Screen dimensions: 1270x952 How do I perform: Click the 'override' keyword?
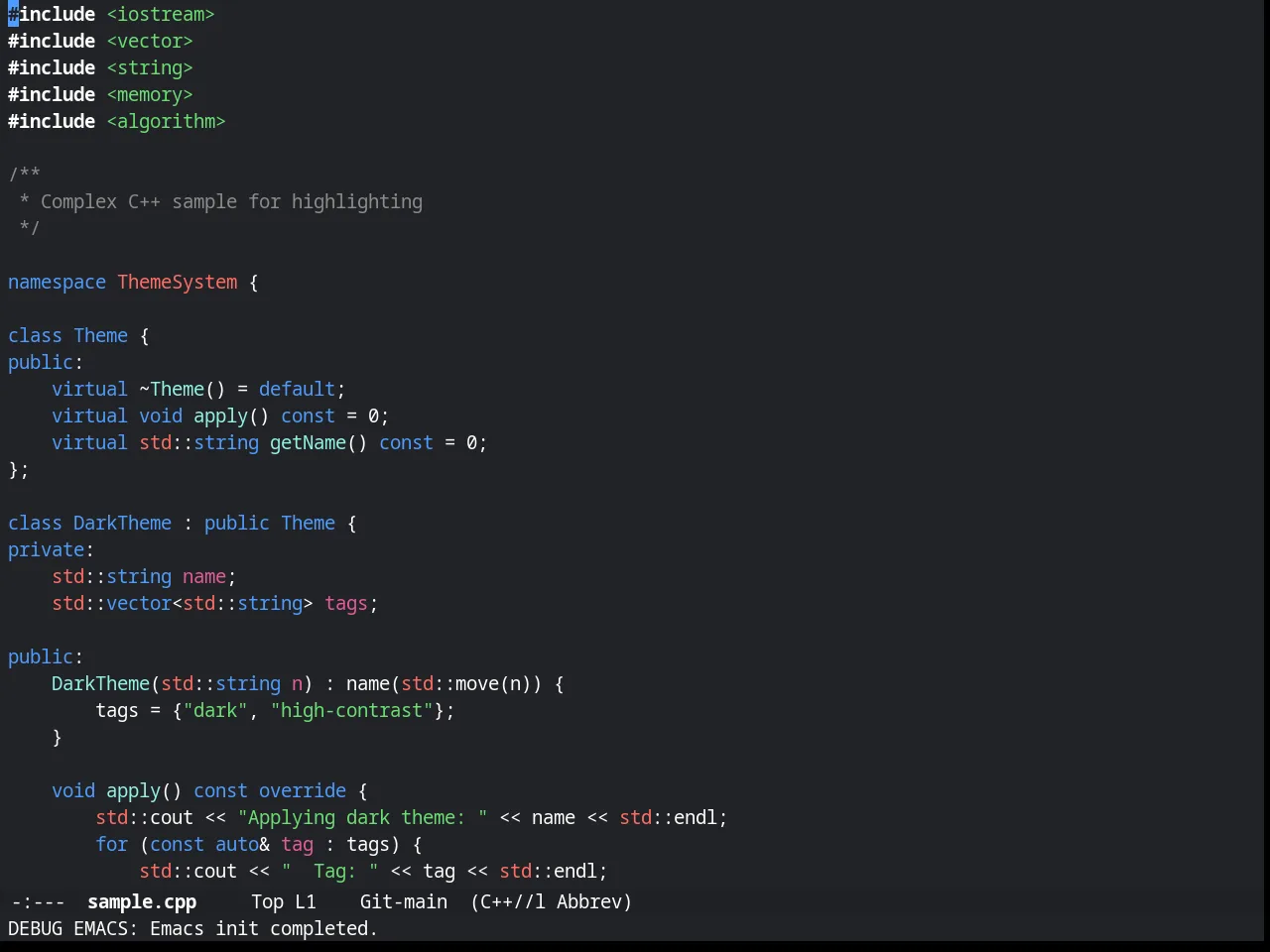(303, 790)
